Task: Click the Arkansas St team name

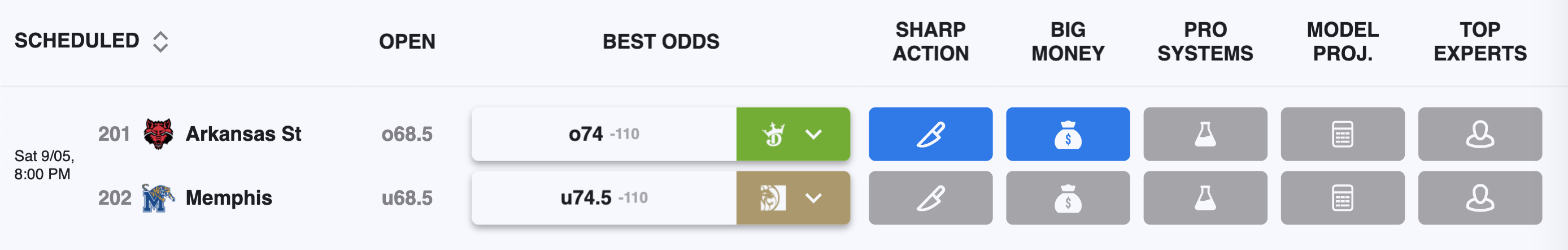Action: tap(243, 133)
